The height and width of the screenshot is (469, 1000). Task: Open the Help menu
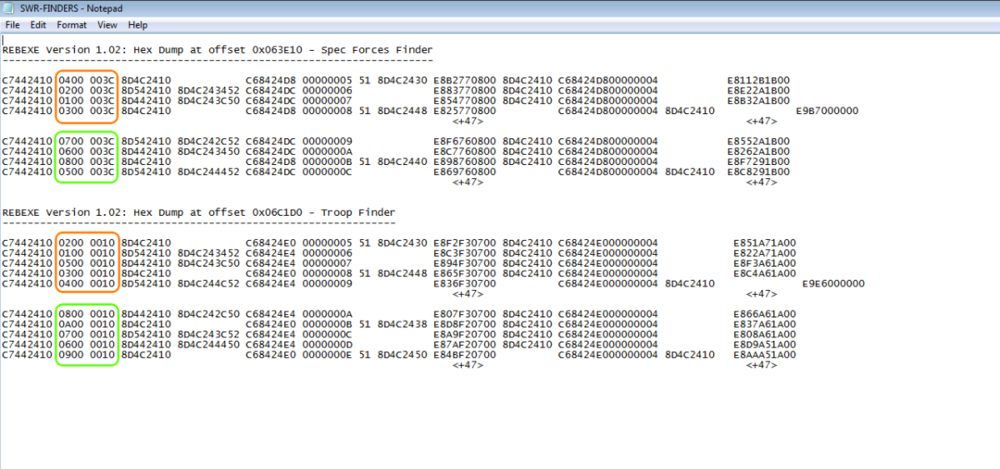click(138, 24)
